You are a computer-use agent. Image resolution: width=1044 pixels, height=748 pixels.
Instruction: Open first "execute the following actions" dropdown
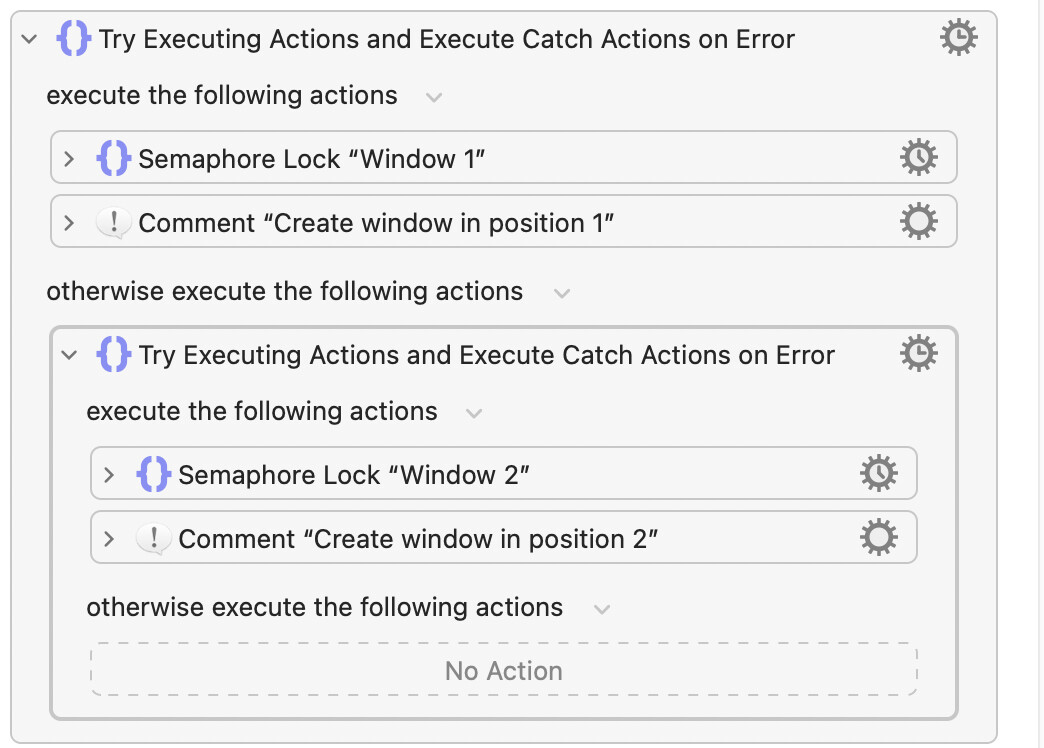point(434,97)
